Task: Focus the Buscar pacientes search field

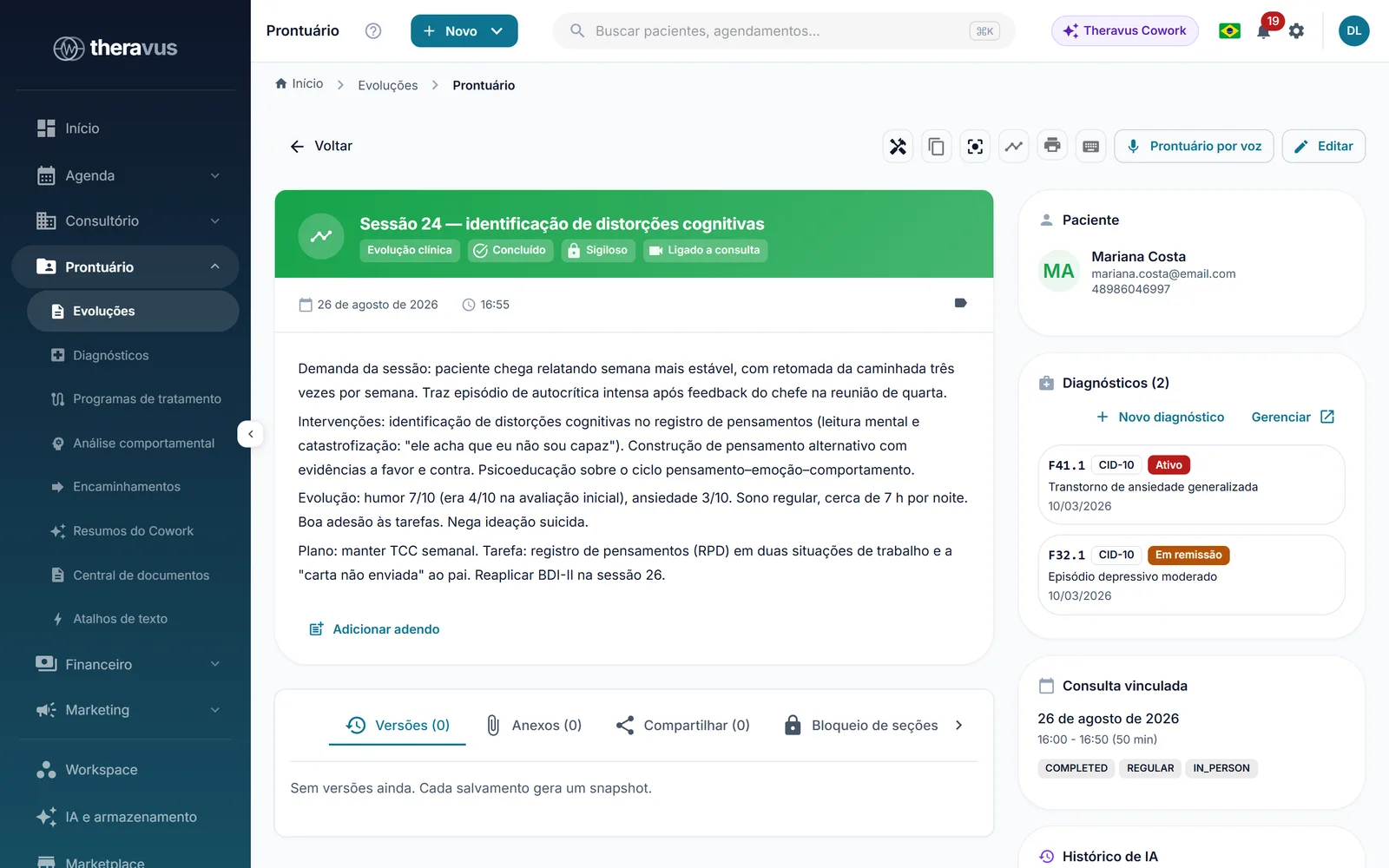Action: click(784, 30)
